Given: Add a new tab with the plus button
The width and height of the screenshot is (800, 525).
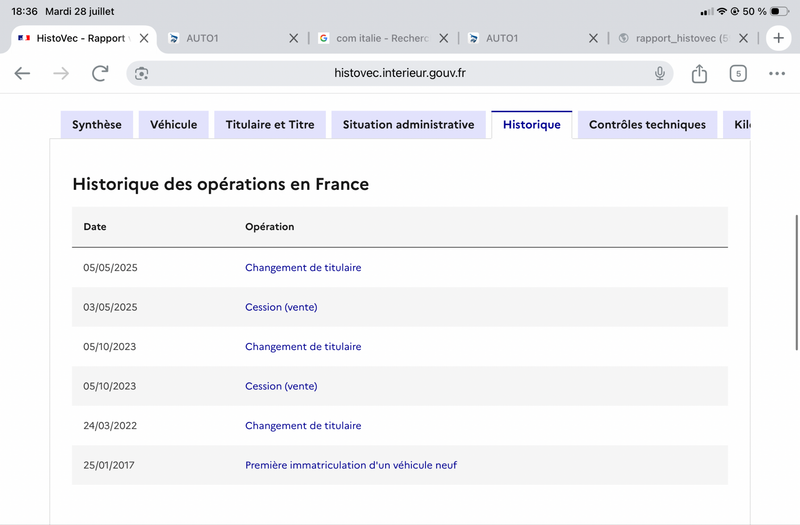Looking at the screenshot, I should (x=778, y=38).
